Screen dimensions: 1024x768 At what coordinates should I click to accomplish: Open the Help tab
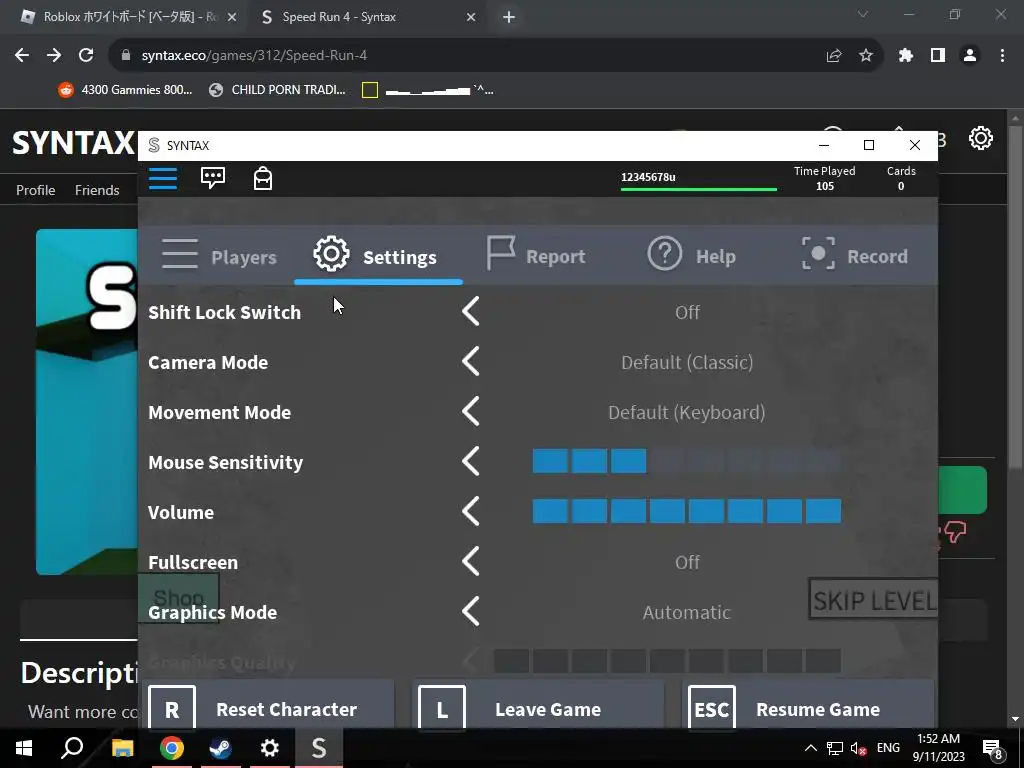coord(692,255)
